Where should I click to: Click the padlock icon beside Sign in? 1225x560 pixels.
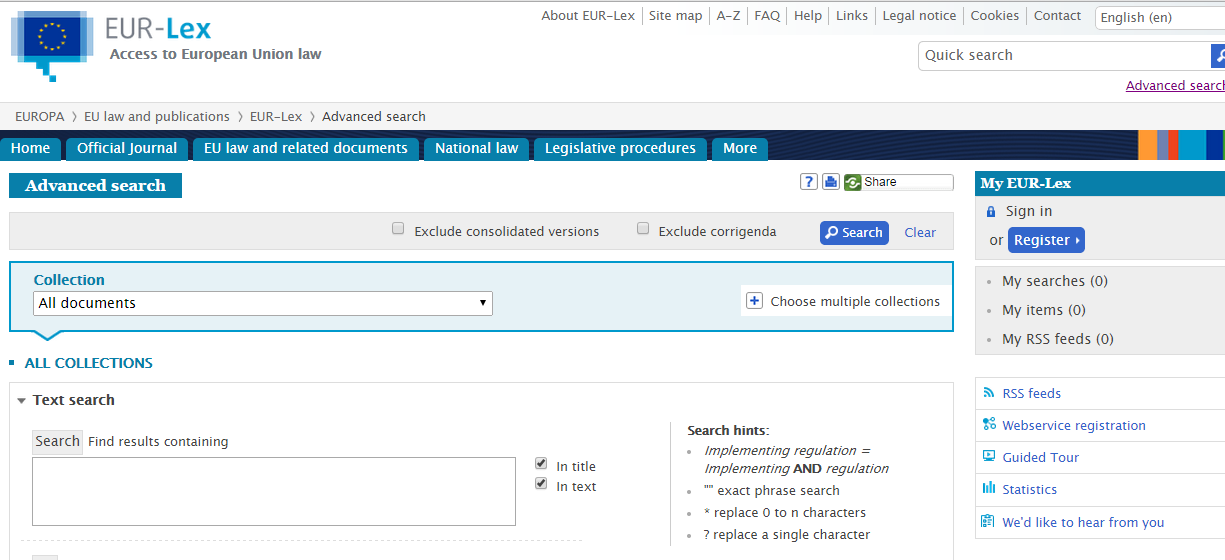tap(991, 212)
